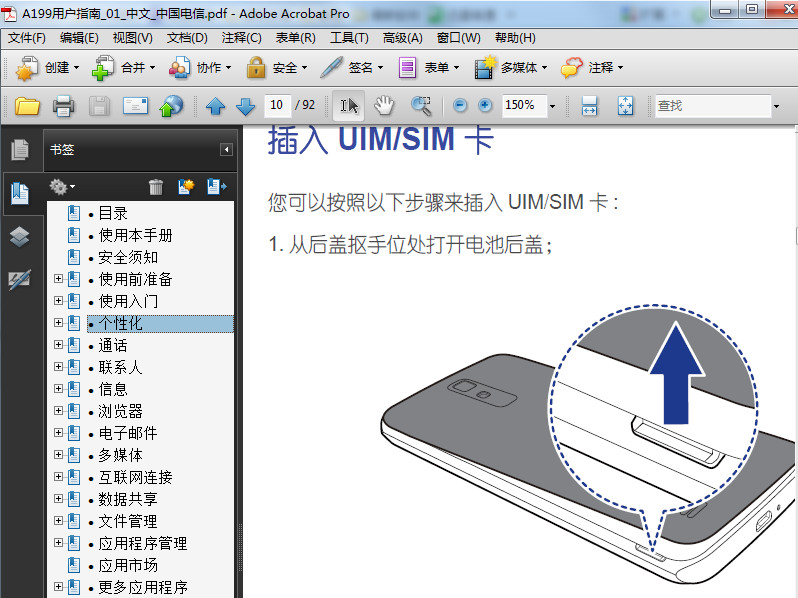Screen dimensions: 798x598
Task: Select the 应用程序管理 bookmark
Action: [x=143, y=544]
